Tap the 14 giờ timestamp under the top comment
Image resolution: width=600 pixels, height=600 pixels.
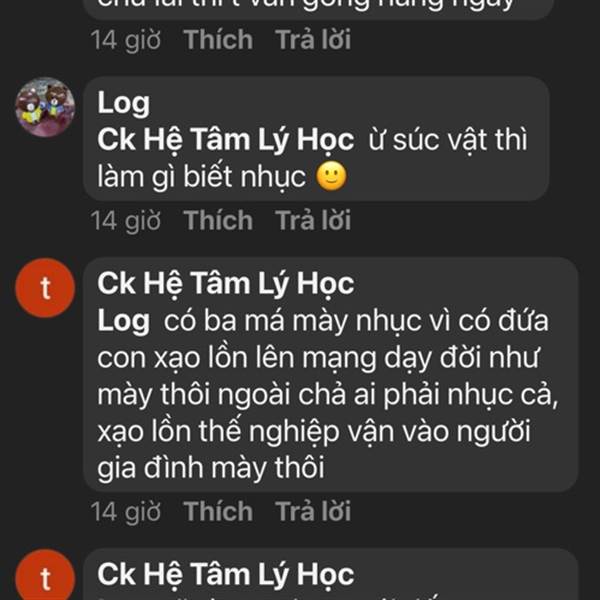[126, 40]
